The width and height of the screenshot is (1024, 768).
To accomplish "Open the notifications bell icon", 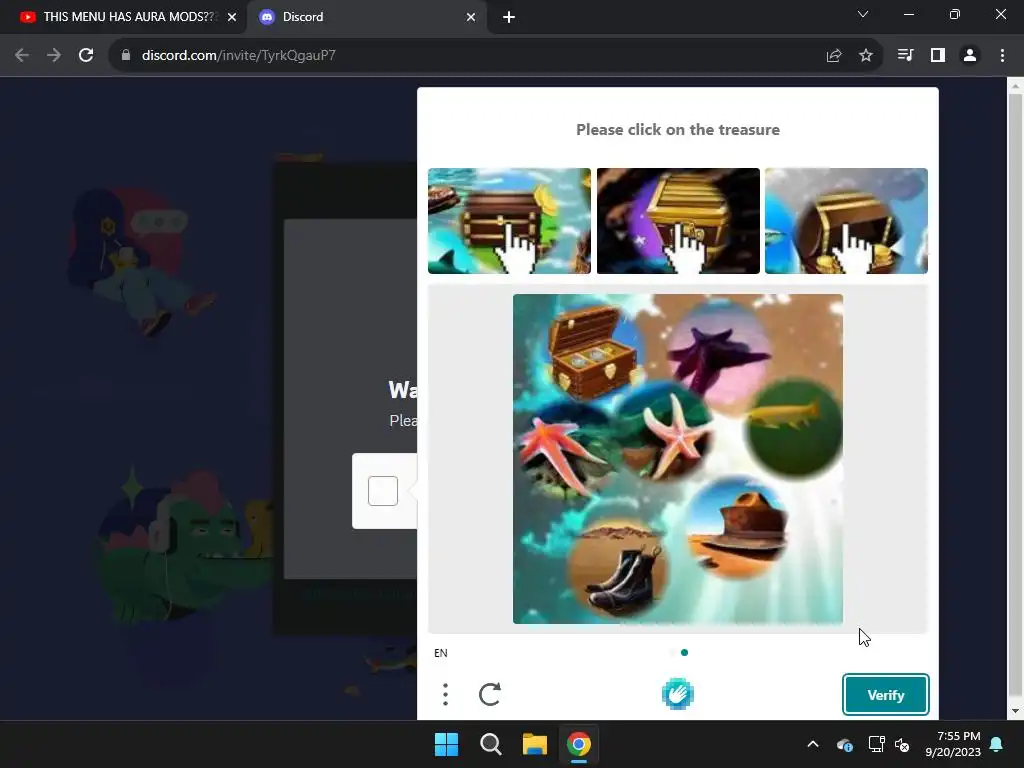I will [997, 744].
